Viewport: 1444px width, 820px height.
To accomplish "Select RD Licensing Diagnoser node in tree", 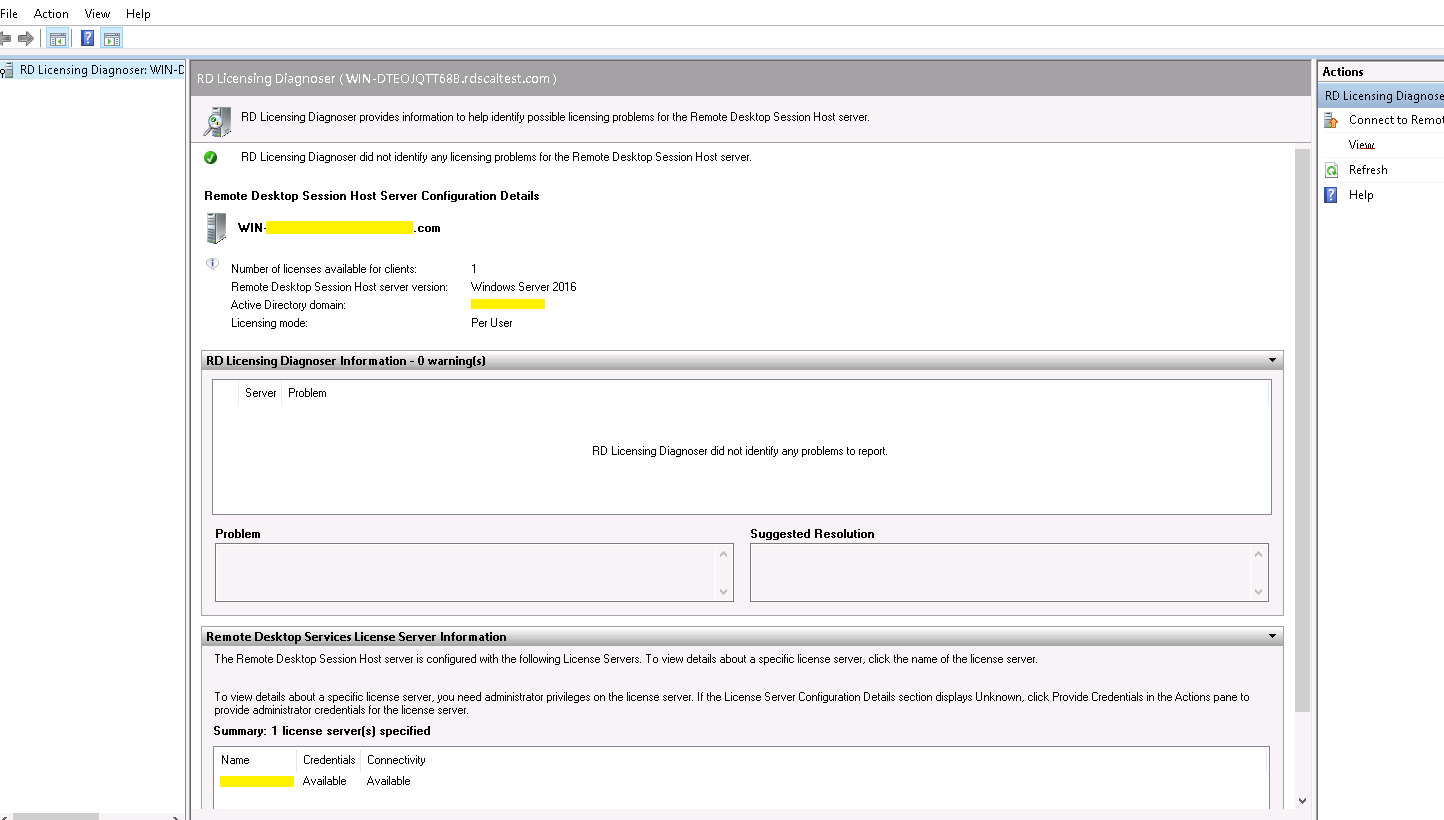I will pos(101,70).
